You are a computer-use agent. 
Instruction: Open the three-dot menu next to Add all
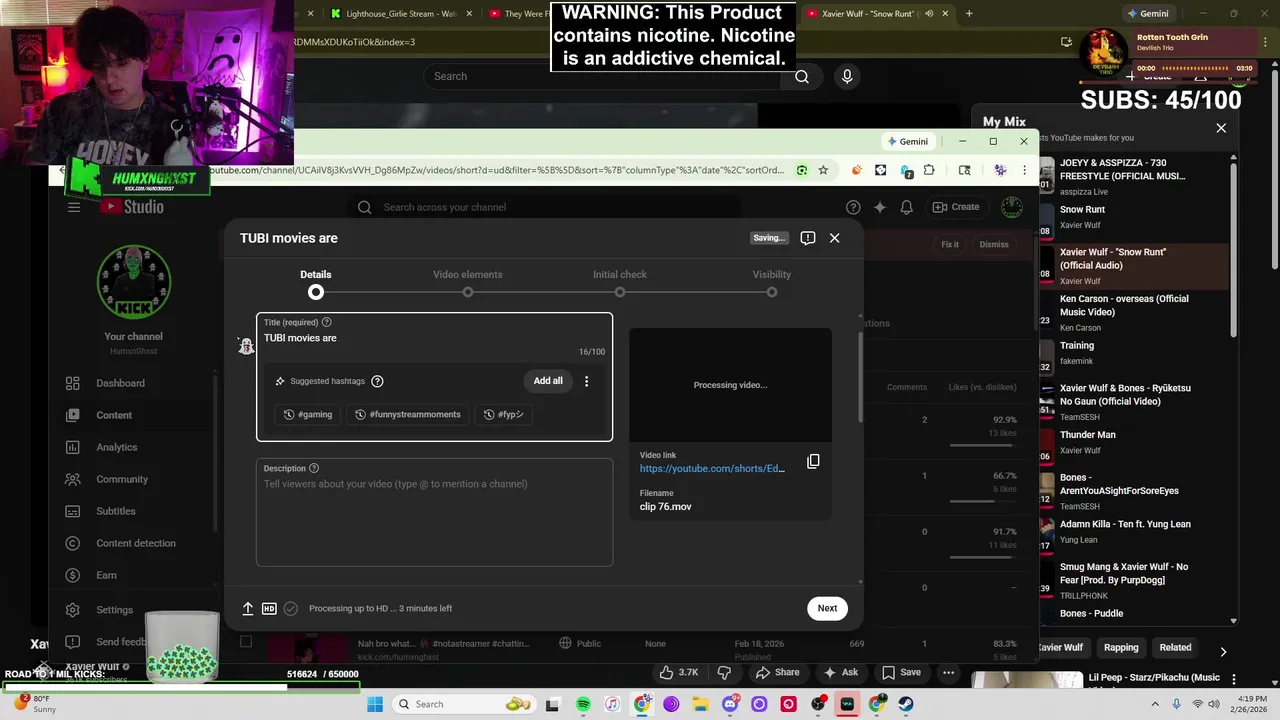(586, 381)
